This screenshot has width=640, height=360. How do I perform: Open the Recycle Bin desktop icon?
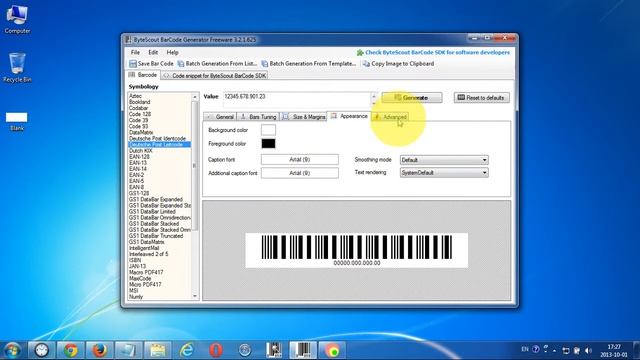[17, 68]
